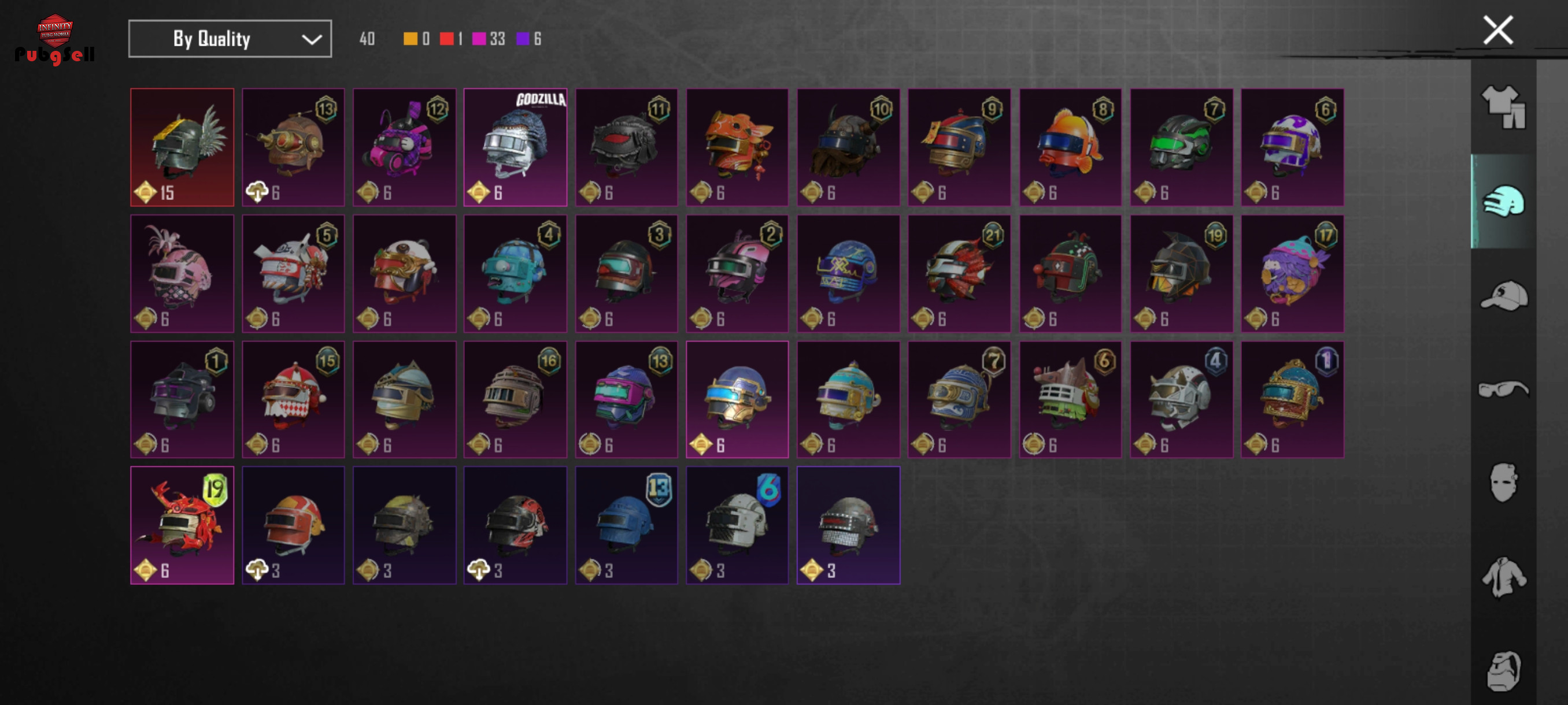Expand the By Quality sort dropdown
This screenshot has height=705, width=1568.
pos(230,39)
